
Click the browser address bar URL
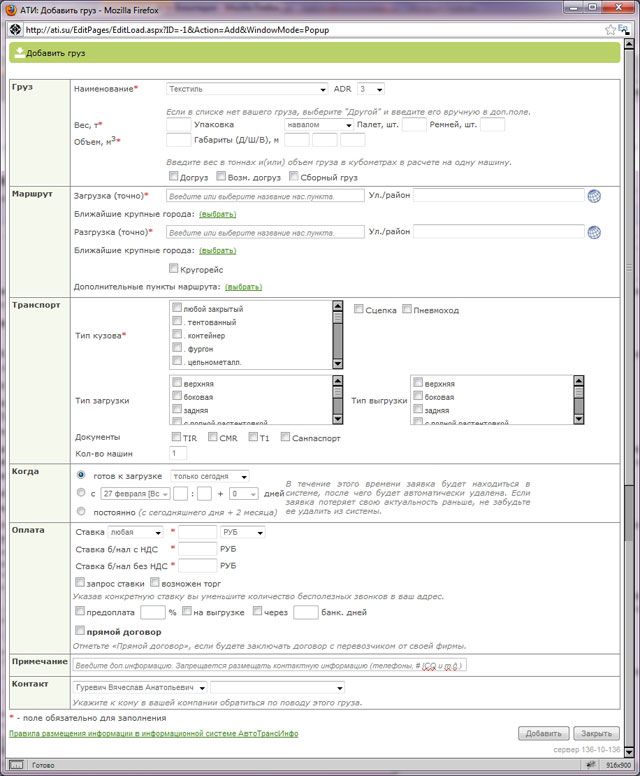(x=177, y=30)
